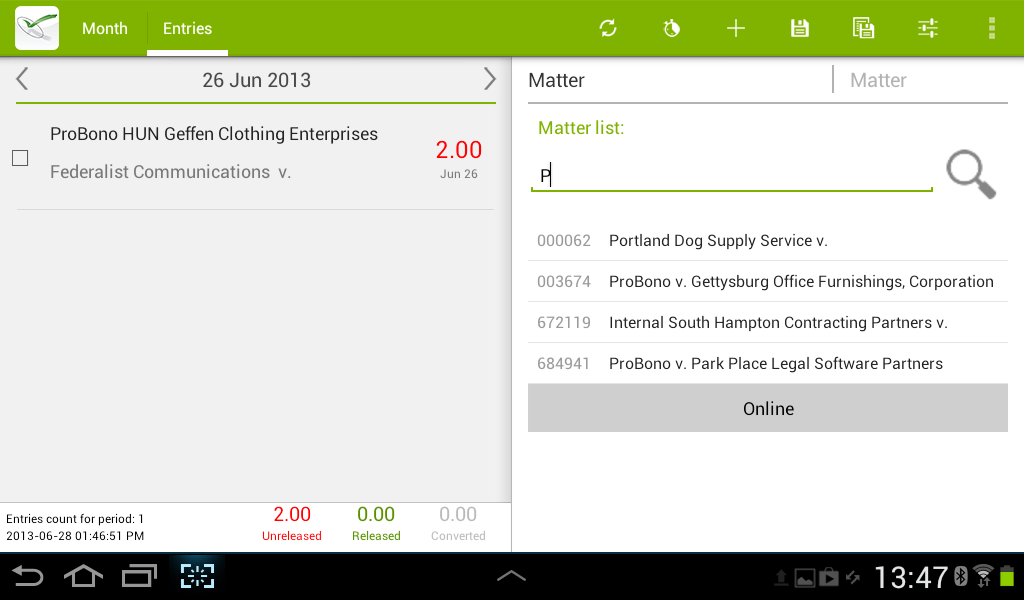Go to previous day arrow
This screenshot has height=600, width=1024.
(22, 79)
